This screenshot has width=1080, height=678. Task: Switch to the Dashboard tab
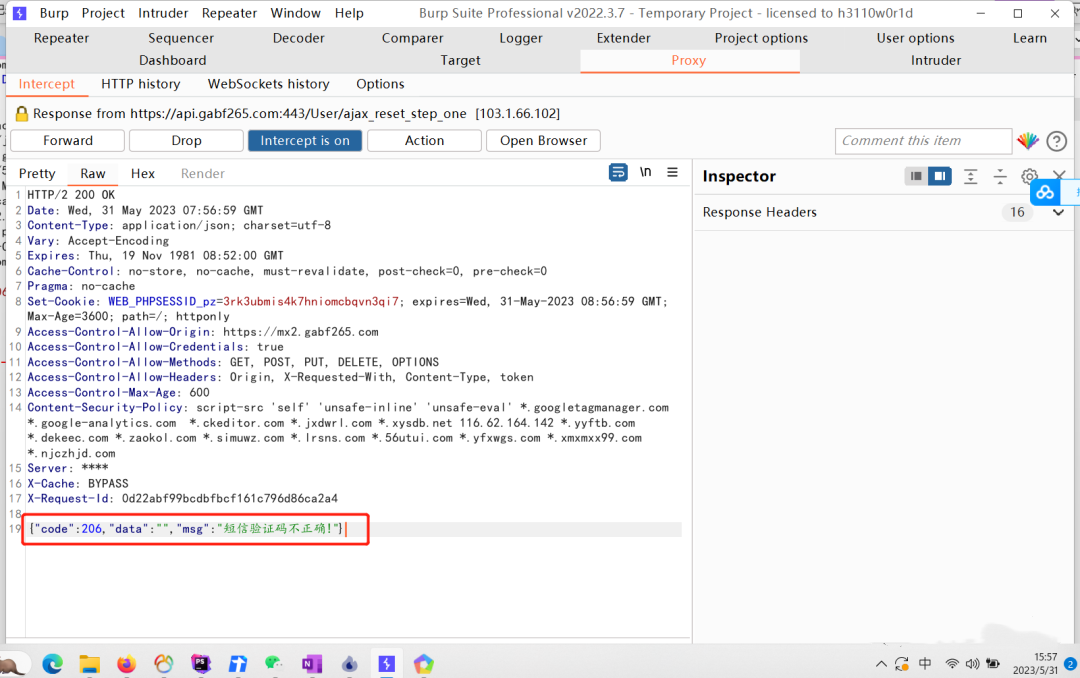(172, 60)
